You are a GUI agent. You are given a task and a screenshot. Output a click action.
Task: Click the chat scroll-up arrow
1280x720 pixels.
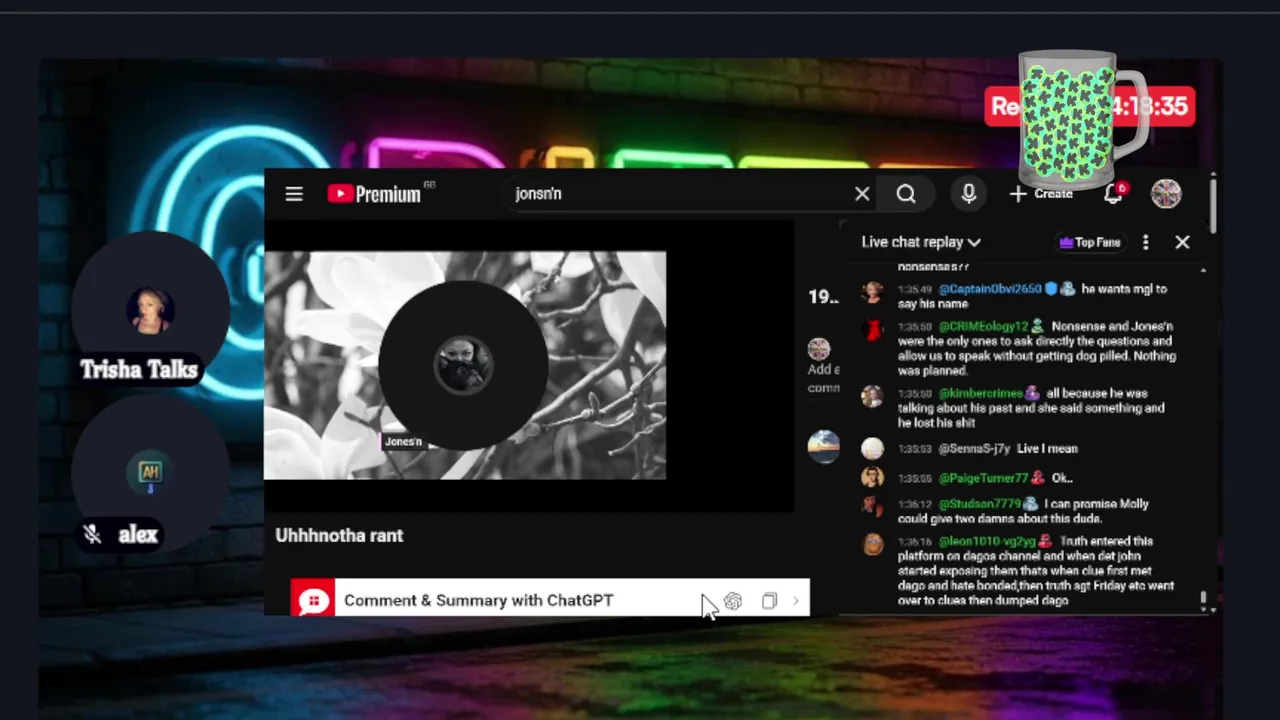[1203, 271]
